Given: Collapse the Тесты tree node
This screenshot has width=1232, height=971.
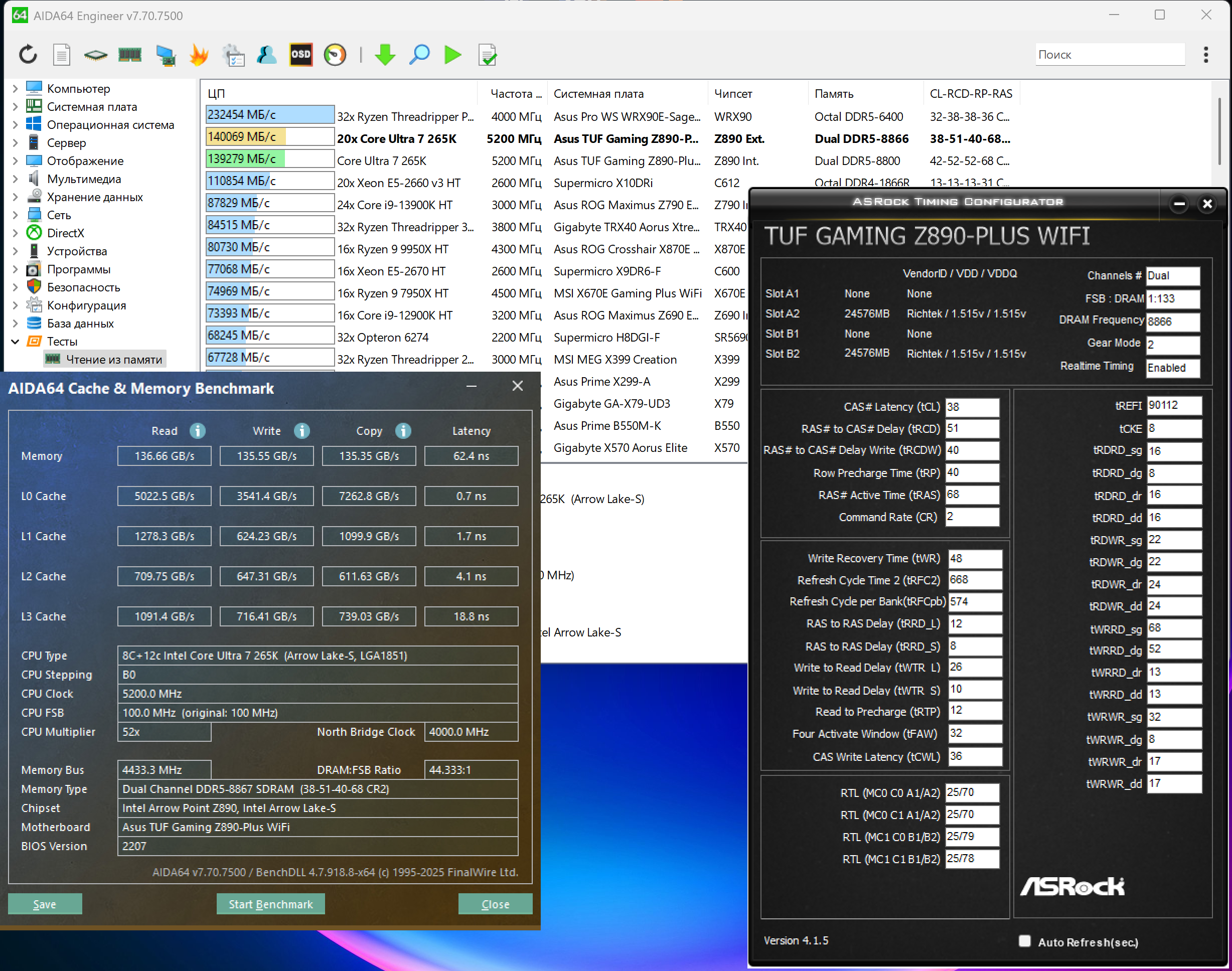Looking at the screenshot, I should 16,342.
